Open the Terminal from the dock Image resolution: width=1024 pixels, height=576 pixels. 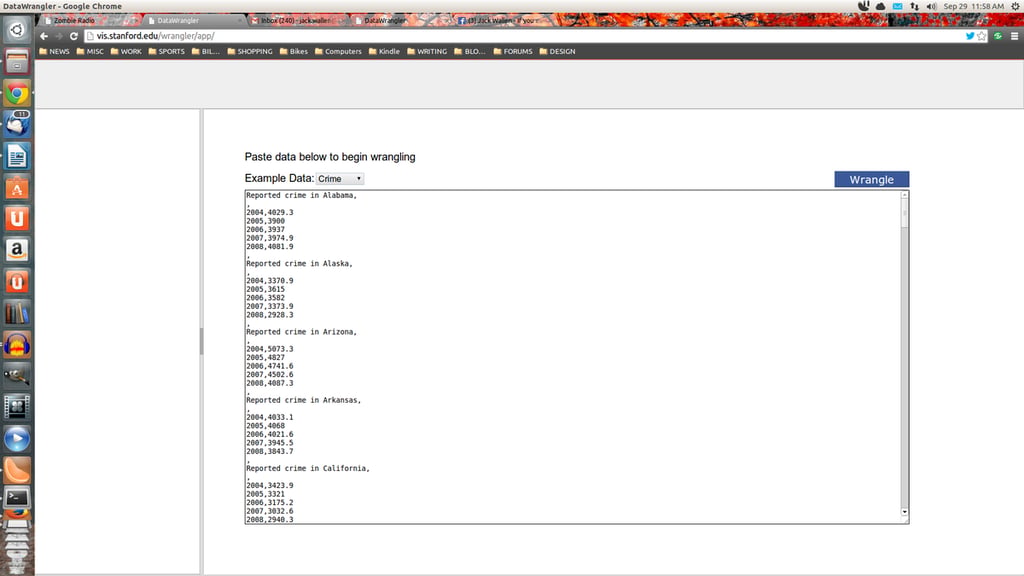click(x=17, y=498)
